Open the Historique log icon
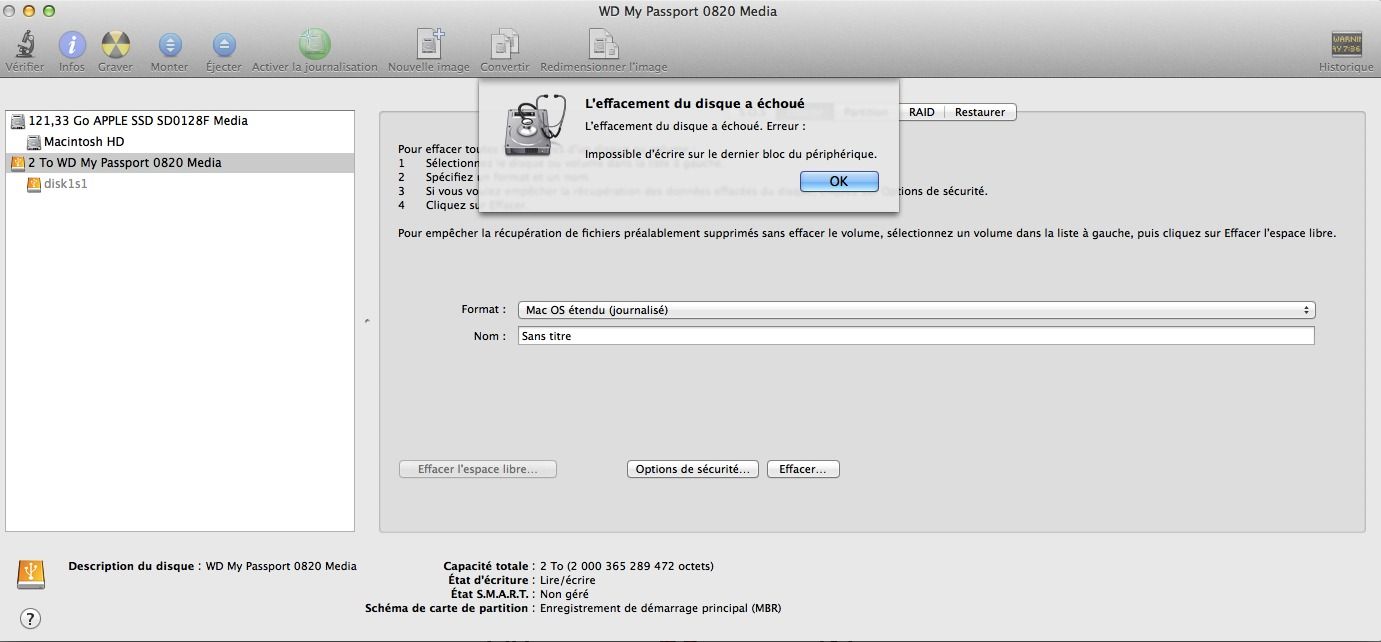1381x642 pixels. [x=1346, y=45]
